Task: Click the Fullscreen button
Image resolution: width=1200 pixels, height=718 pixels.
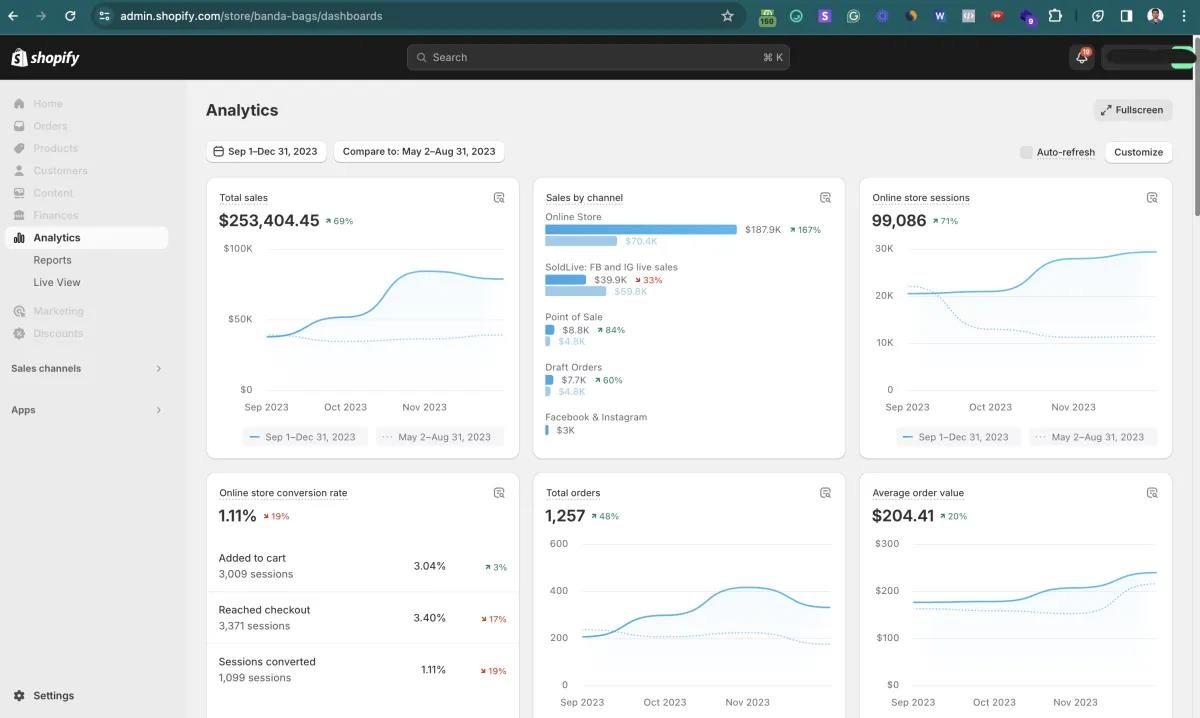Action: coord(1132,110)
